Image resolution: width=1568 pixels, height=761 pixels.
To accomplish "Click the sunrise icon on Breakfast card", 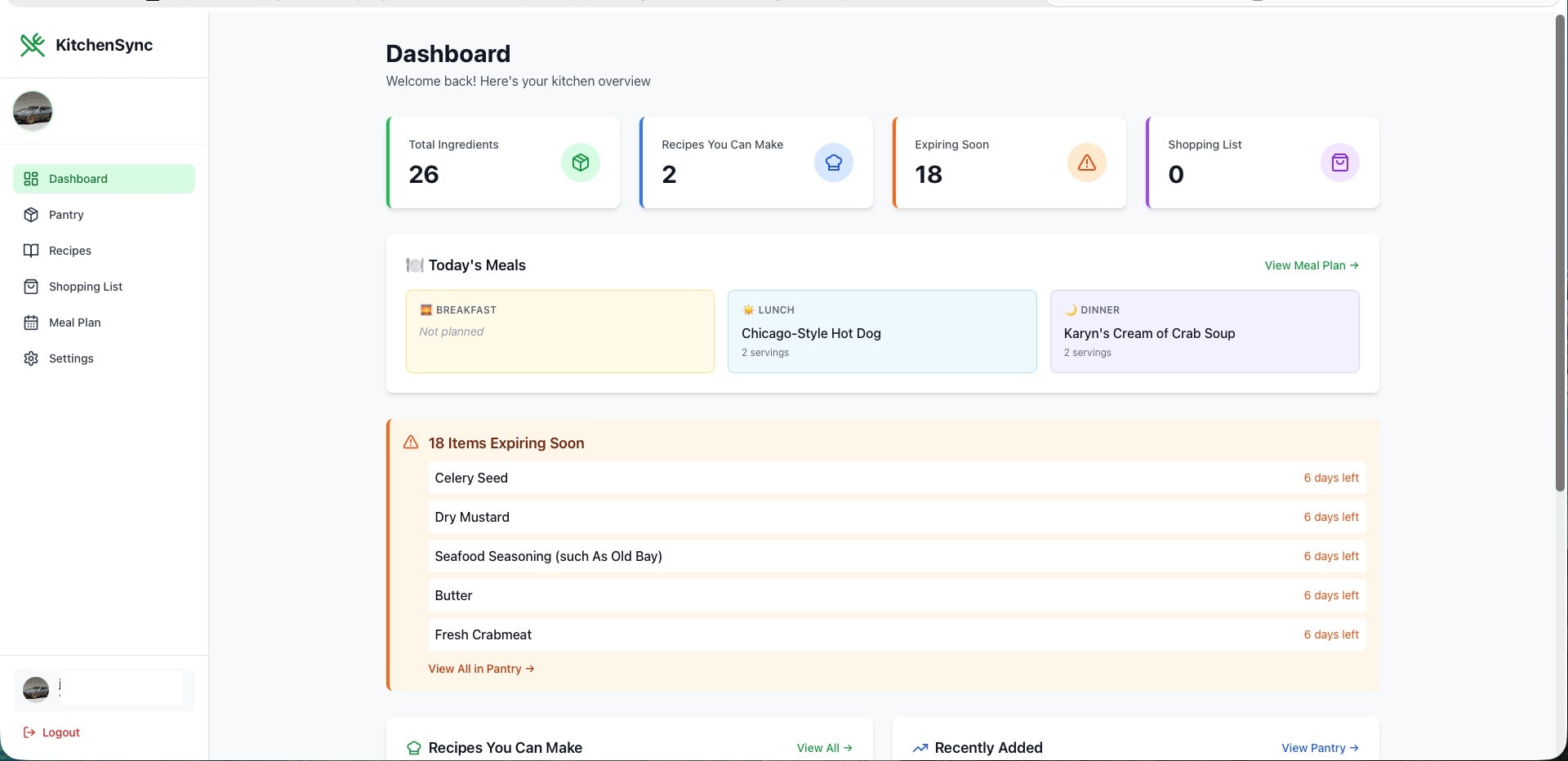I will pyautogui.click(x=425, y=310).
